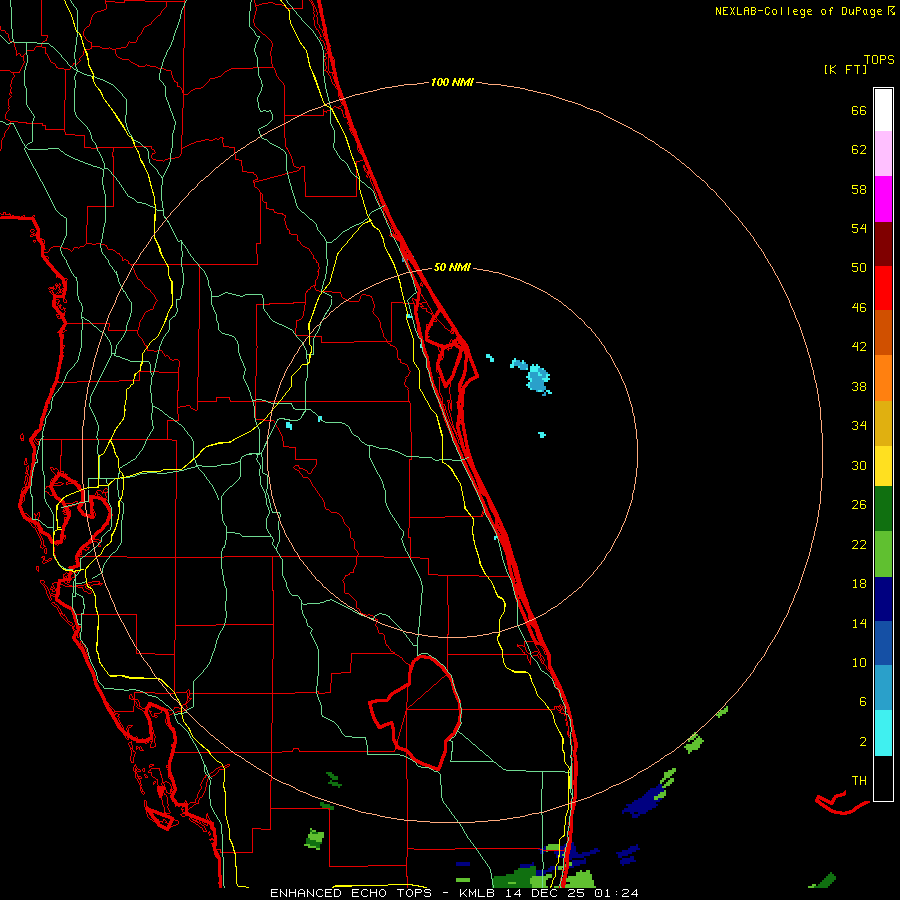The height and width of the screenshot is (900, 900).
Task: Click the legend value "38"
Action: tap(859, 386)
